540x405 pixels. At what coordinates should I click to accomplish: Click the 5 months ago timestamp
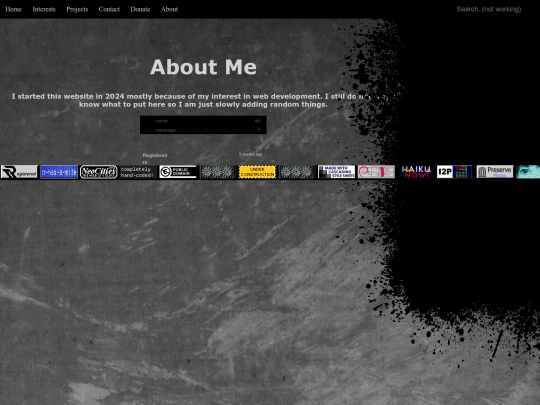click(x=250, y=154)
